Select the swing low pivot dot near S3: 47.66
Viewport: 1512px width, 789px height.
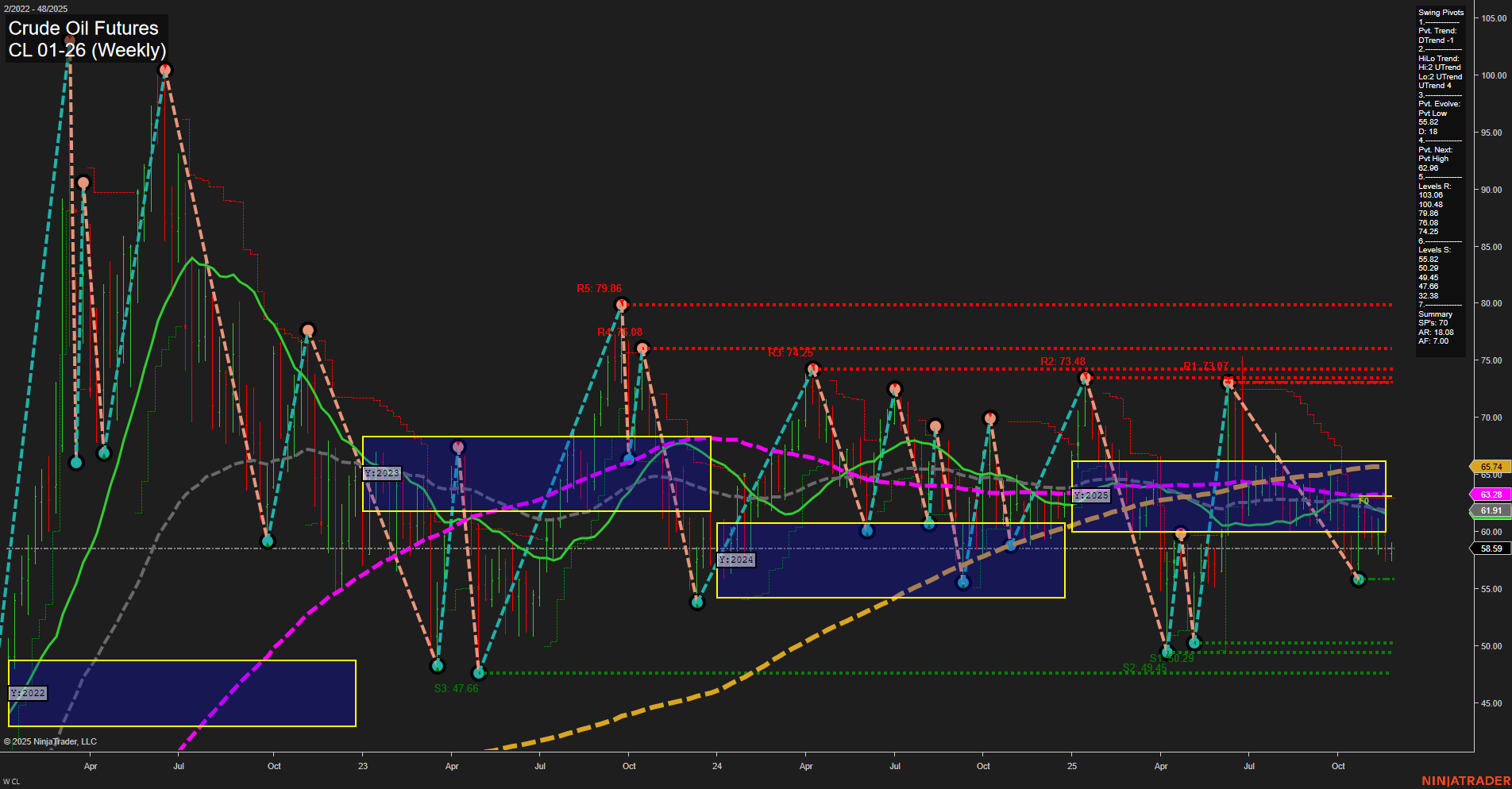(478, 672)
